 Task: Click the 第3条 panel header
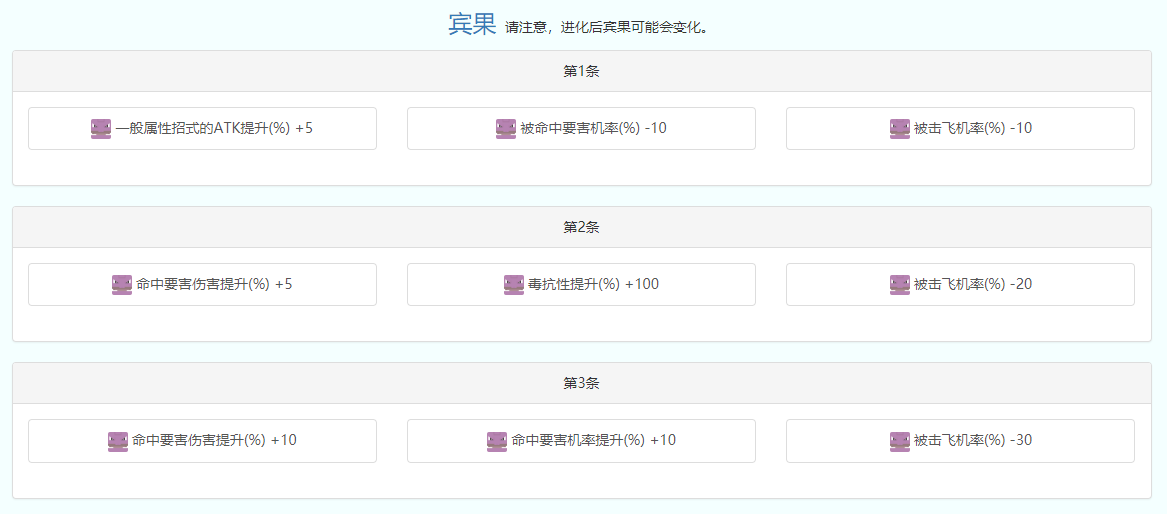coord(582,384)
